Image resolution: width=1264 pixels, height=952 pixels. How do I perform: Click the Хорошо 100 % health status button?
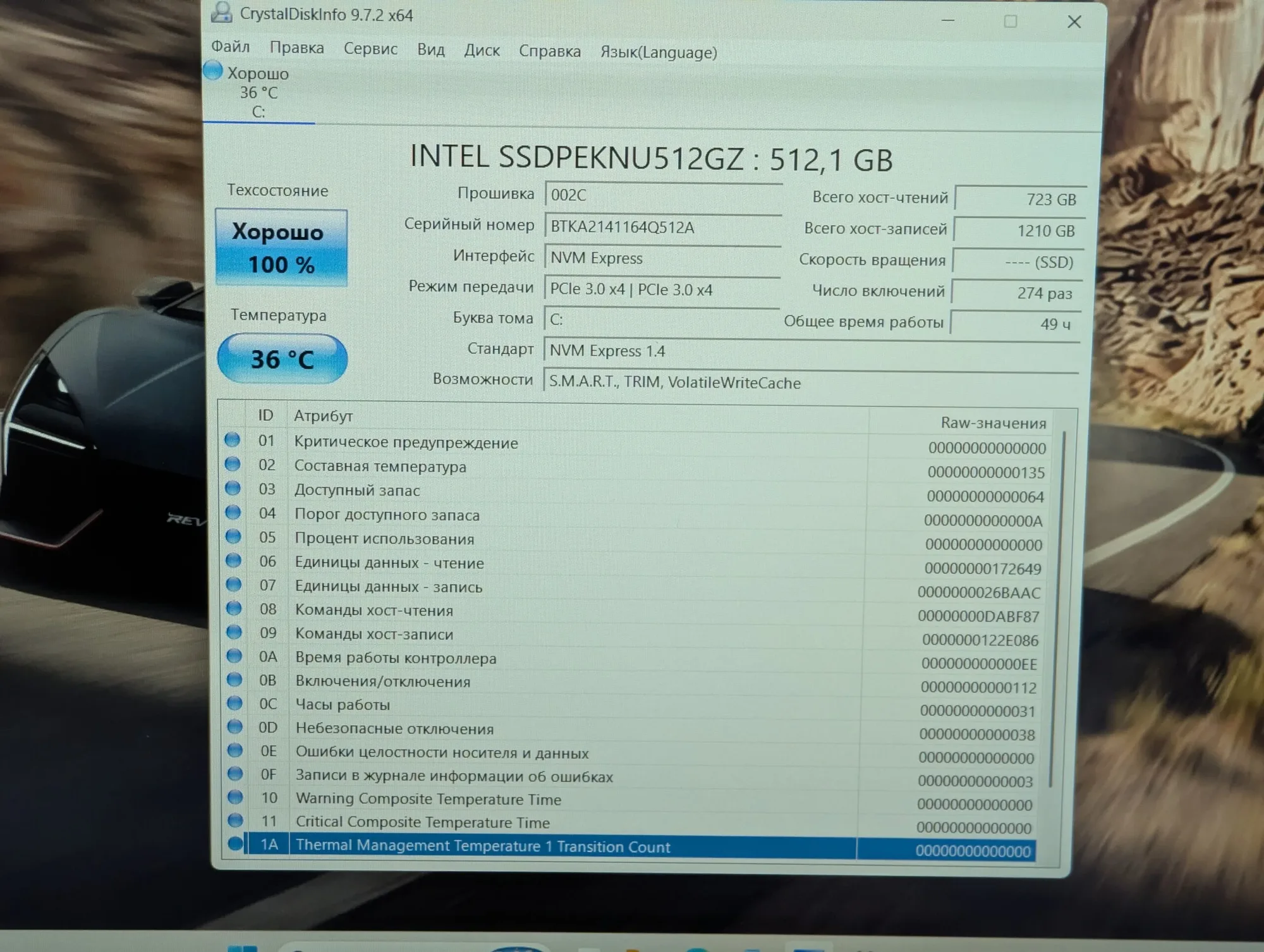(x=281, y=248)
